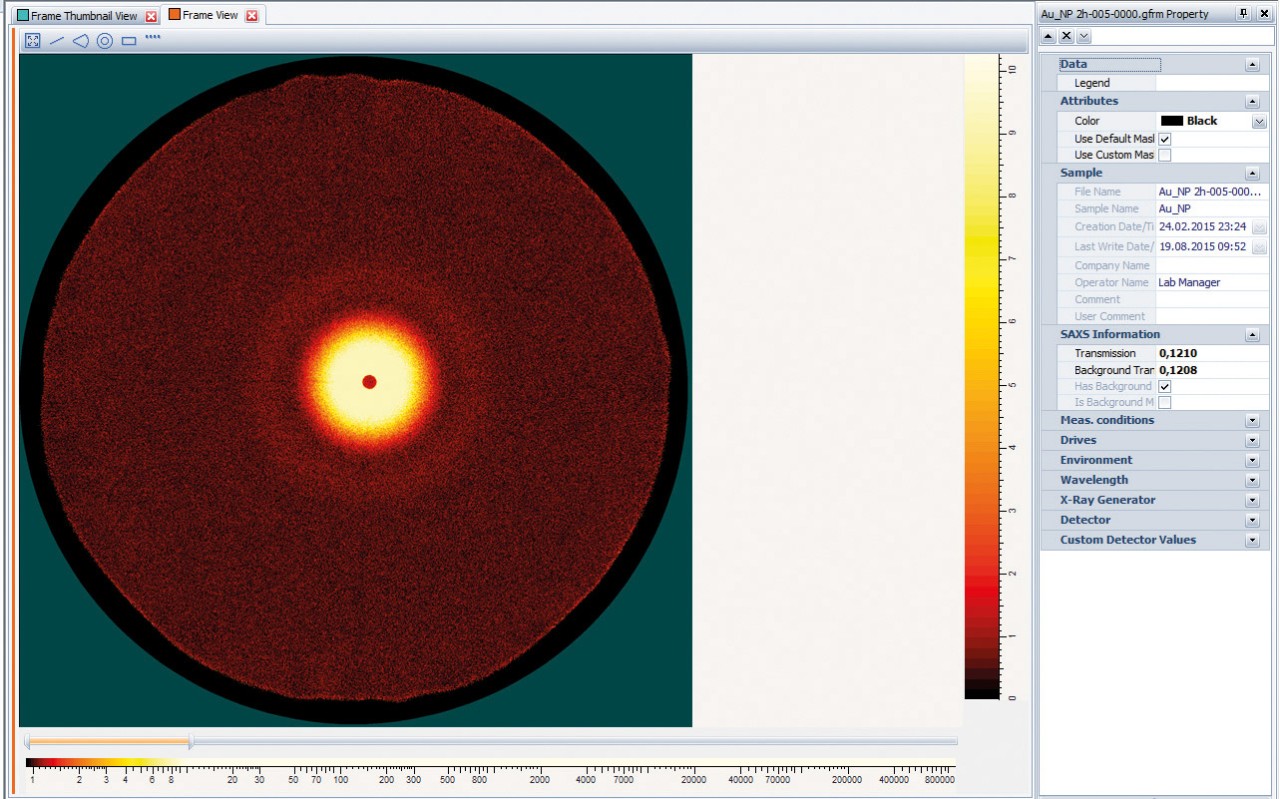Image resolution: width=1280 pixels, height=799 pixels.
Task: Open the Color dropdown showing Black
Action: coord(1259,121)
